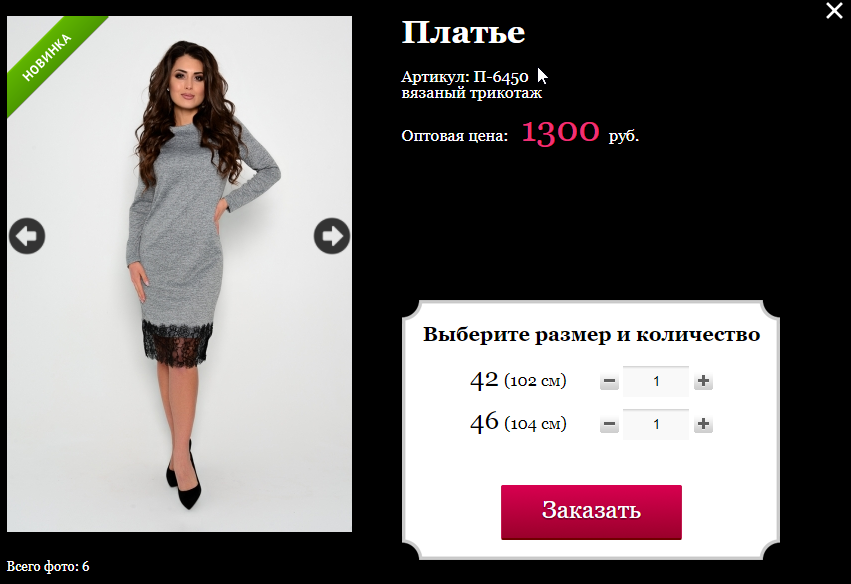
Task: Click the Заказать order button
Action: (591, 512)
